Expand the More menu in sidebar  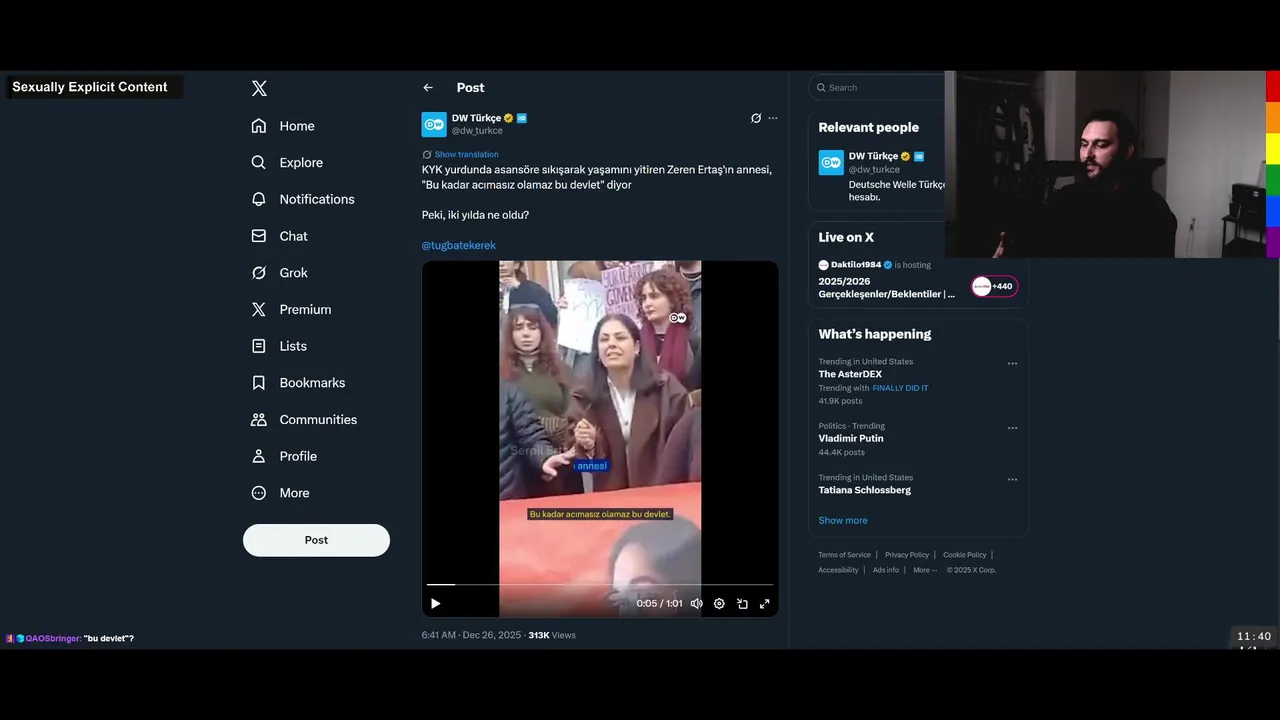click(280, 493)
